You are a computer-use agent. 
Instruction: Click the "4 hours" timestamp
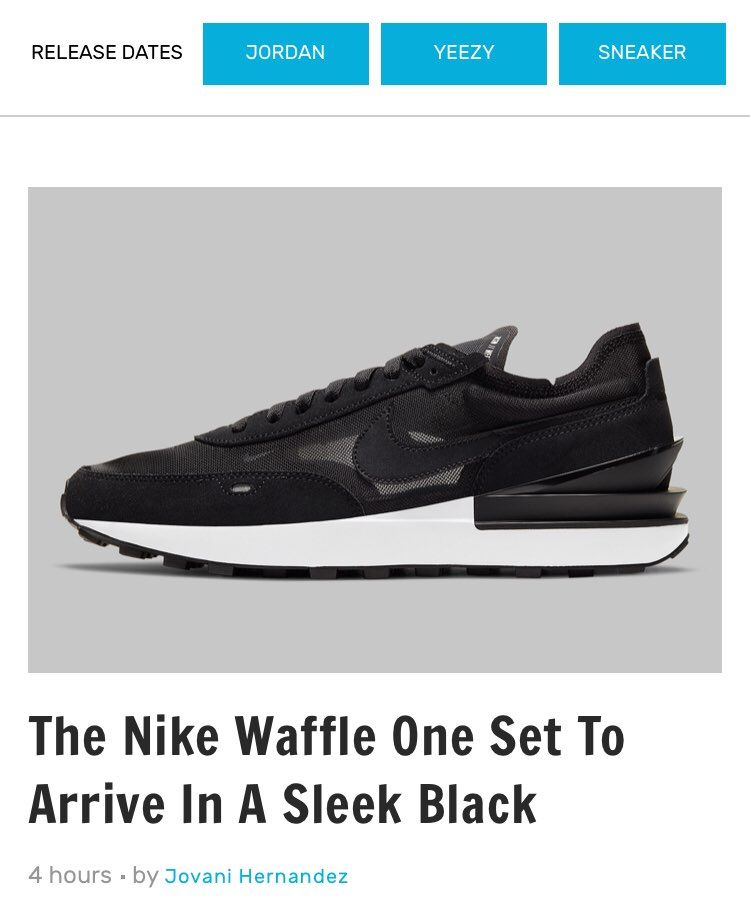click(x=70, y=876)
